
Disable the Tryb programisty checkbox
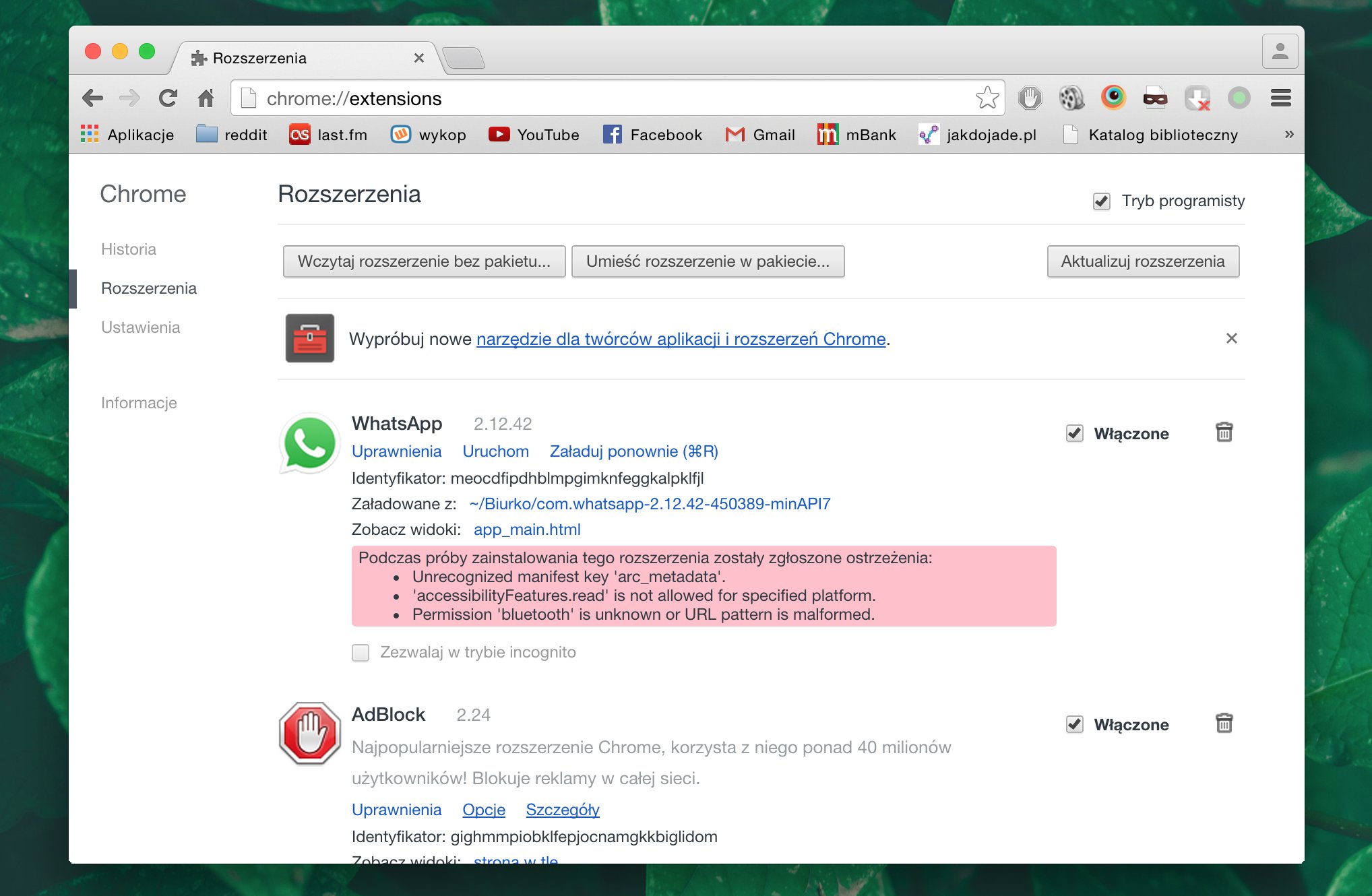[x=1101, y=201]
